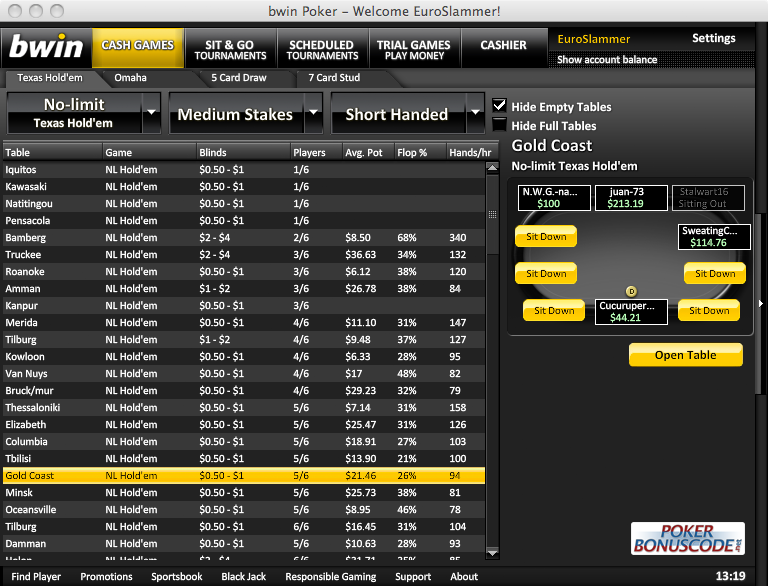The width and height of the screenshot is (768, 586).
Task: Open Trial Games Play Money tab
Action: click(x=414, y=49)
